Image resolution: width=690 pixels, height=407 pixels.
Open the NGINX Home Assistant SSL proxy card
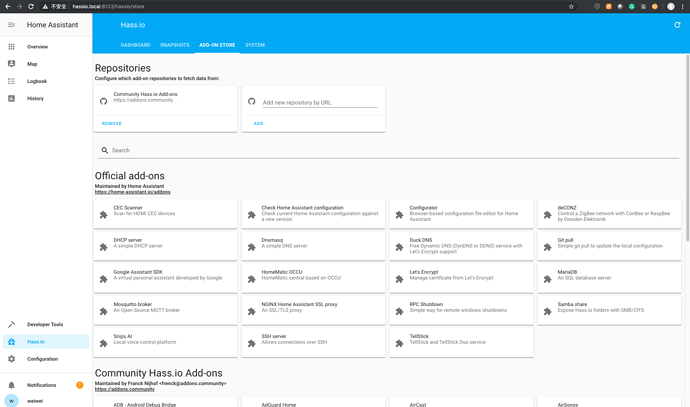[313, 310]
